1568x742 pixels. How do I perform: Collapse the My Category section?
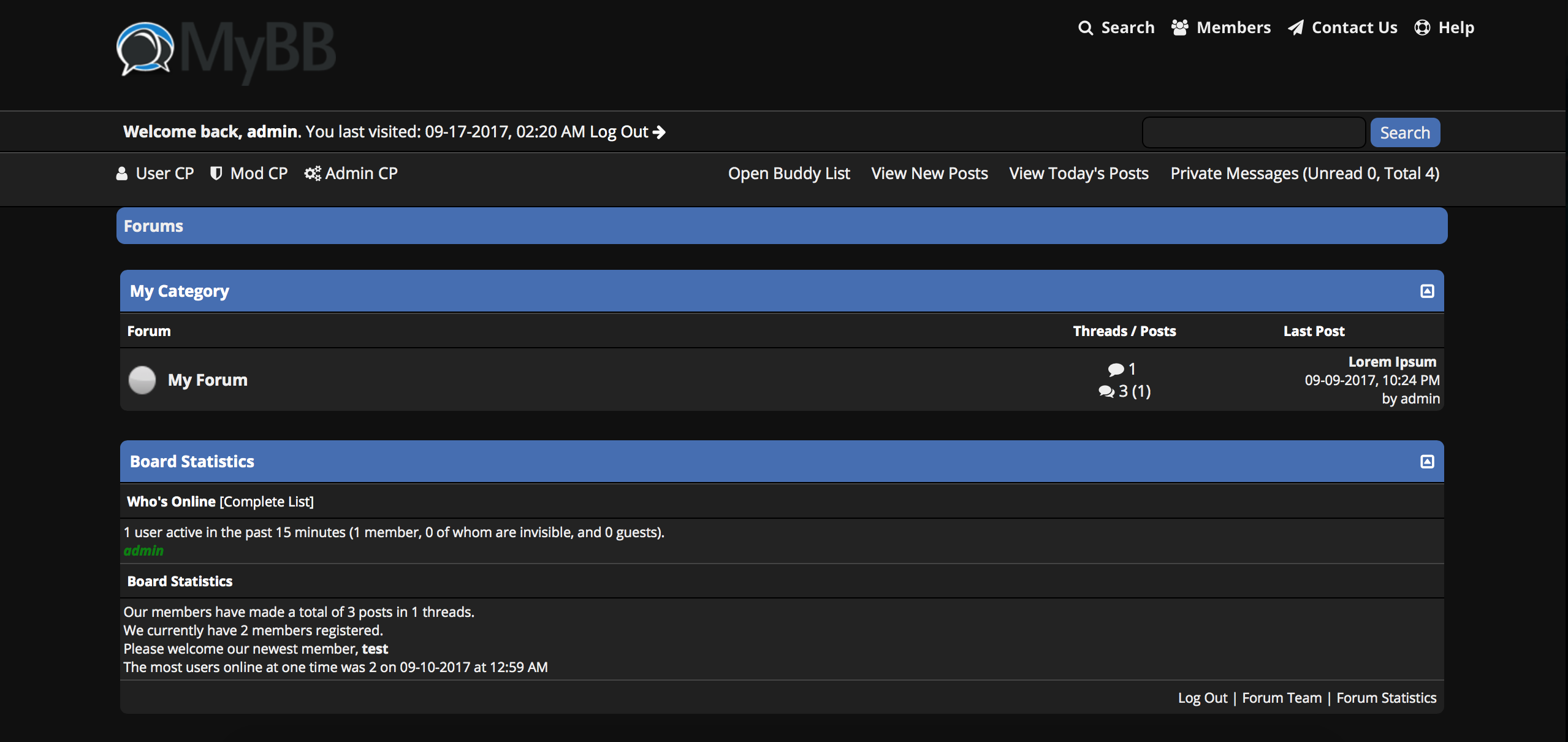[1427, 291]
